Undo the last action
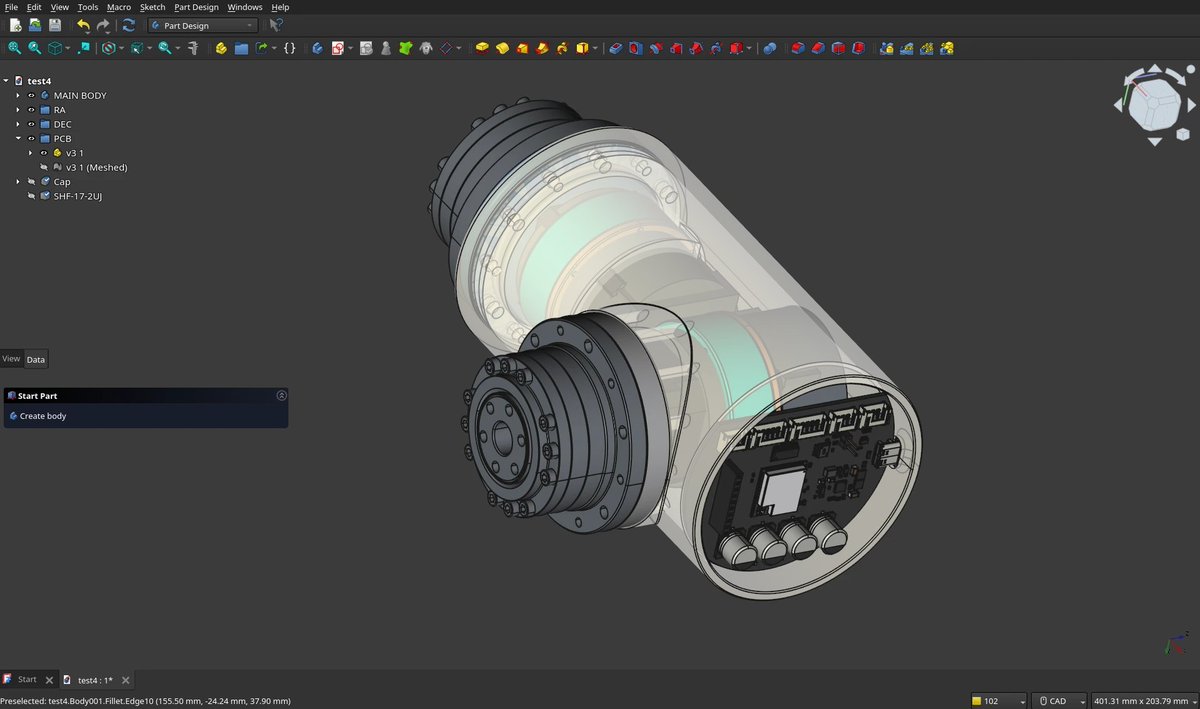Image resolution: width=1200 pixels, height=709 pixels. pos(83,25)
